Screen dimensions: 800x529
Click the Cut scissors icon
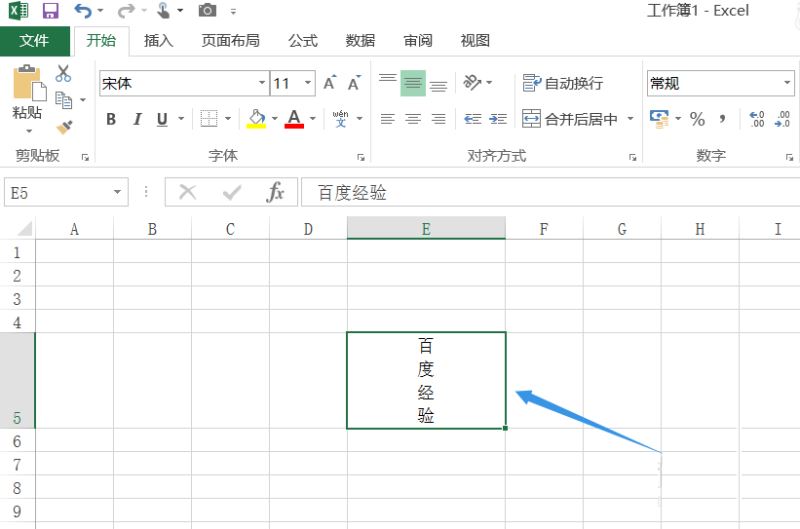pyautogui.click(x=63, y=74)
